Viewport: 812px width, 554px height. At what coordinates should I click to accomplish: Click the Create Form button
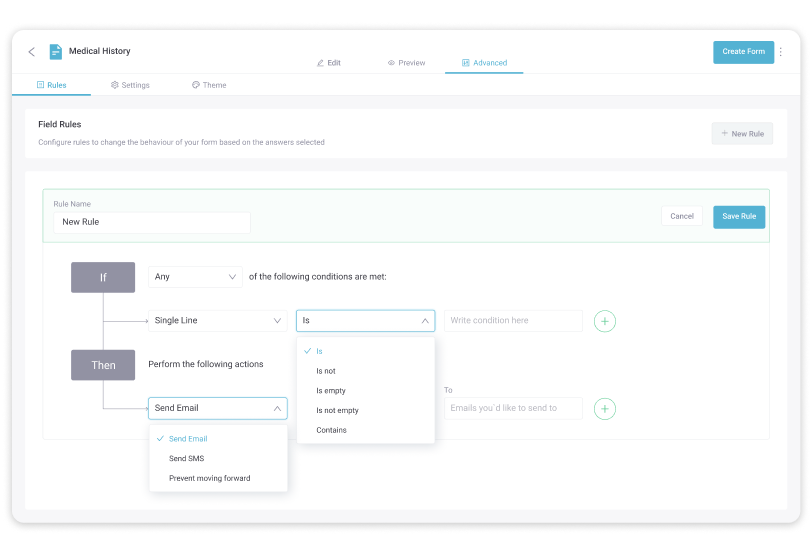coord(743,52)
